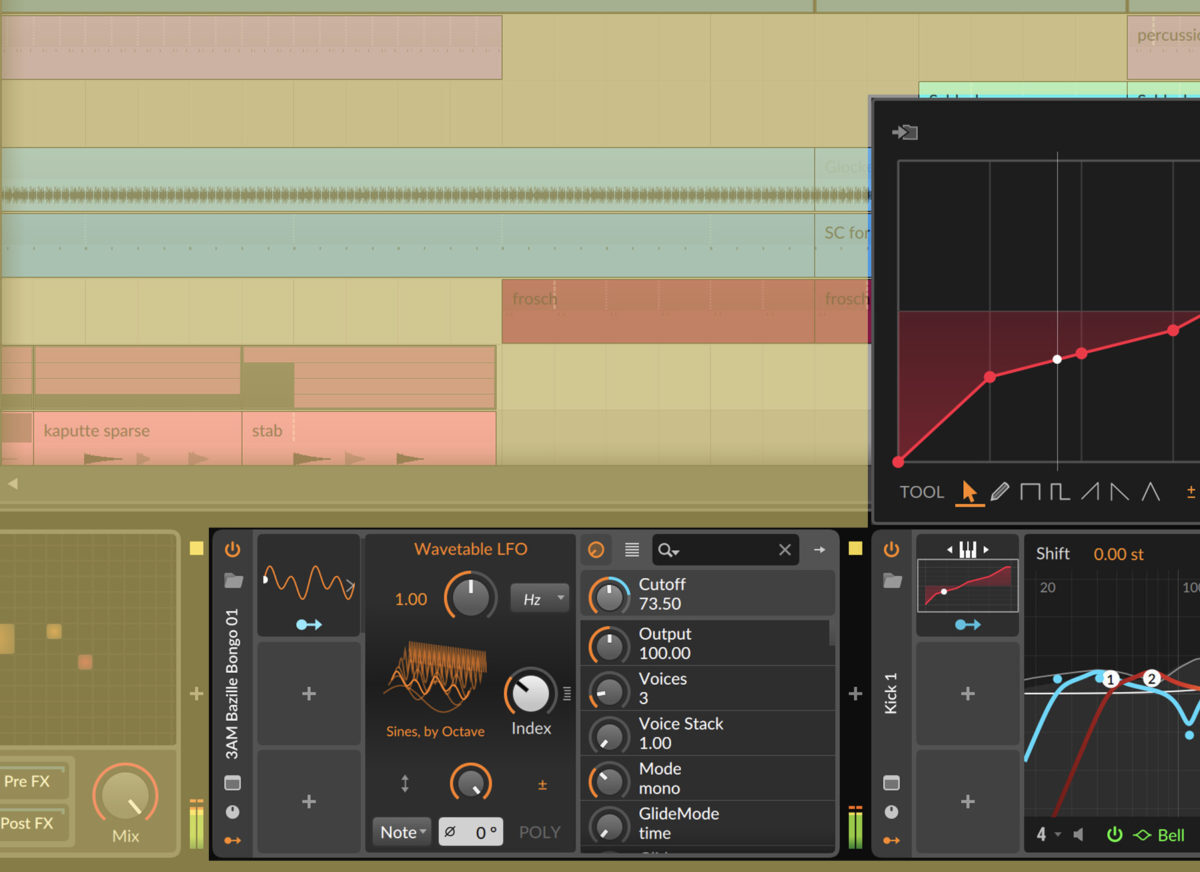Open the Note trigger mode dropdown
The image size is (1200, 872).
point(403,832)
